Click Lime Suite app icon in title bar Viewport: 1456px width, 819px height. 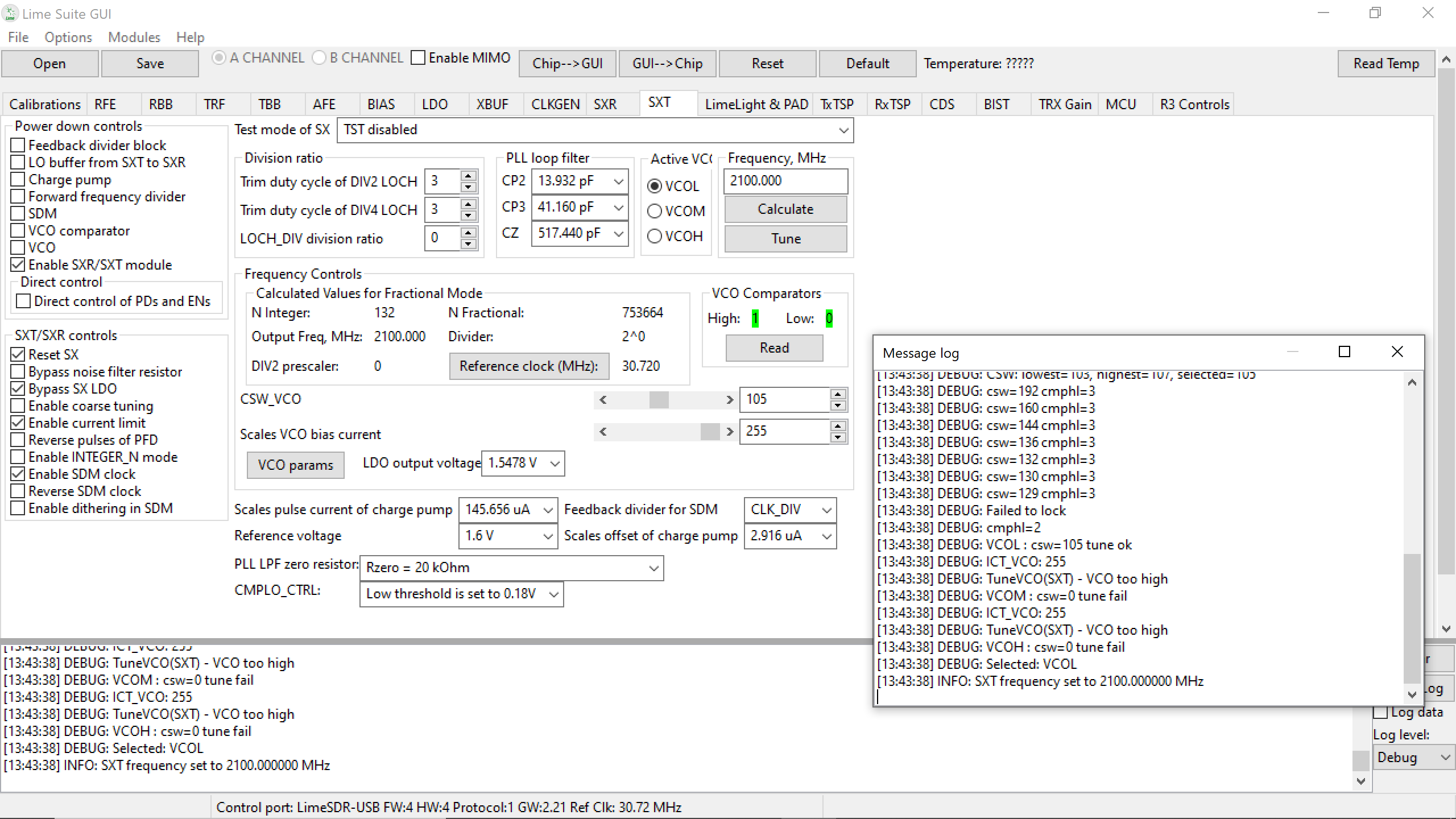10,13
